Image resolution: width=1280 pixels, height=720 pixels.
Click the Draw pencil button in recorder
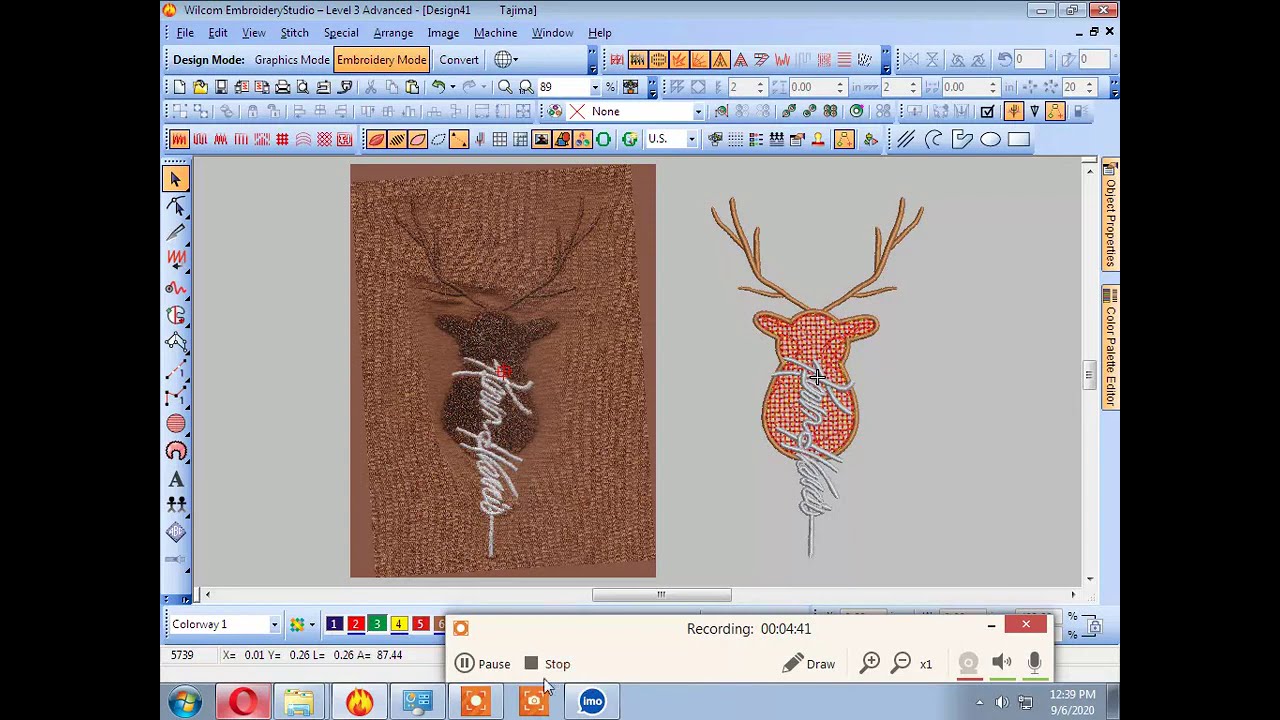click(x=809, y=664)
